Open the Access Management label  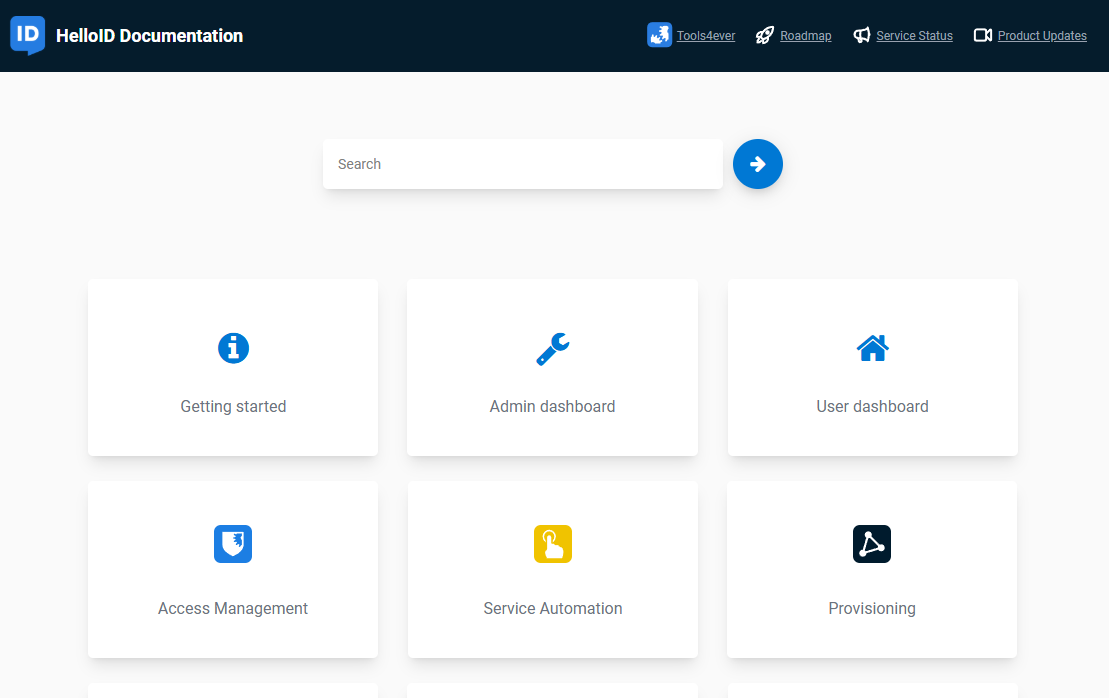pyautogui.click(x=233, y=608)
